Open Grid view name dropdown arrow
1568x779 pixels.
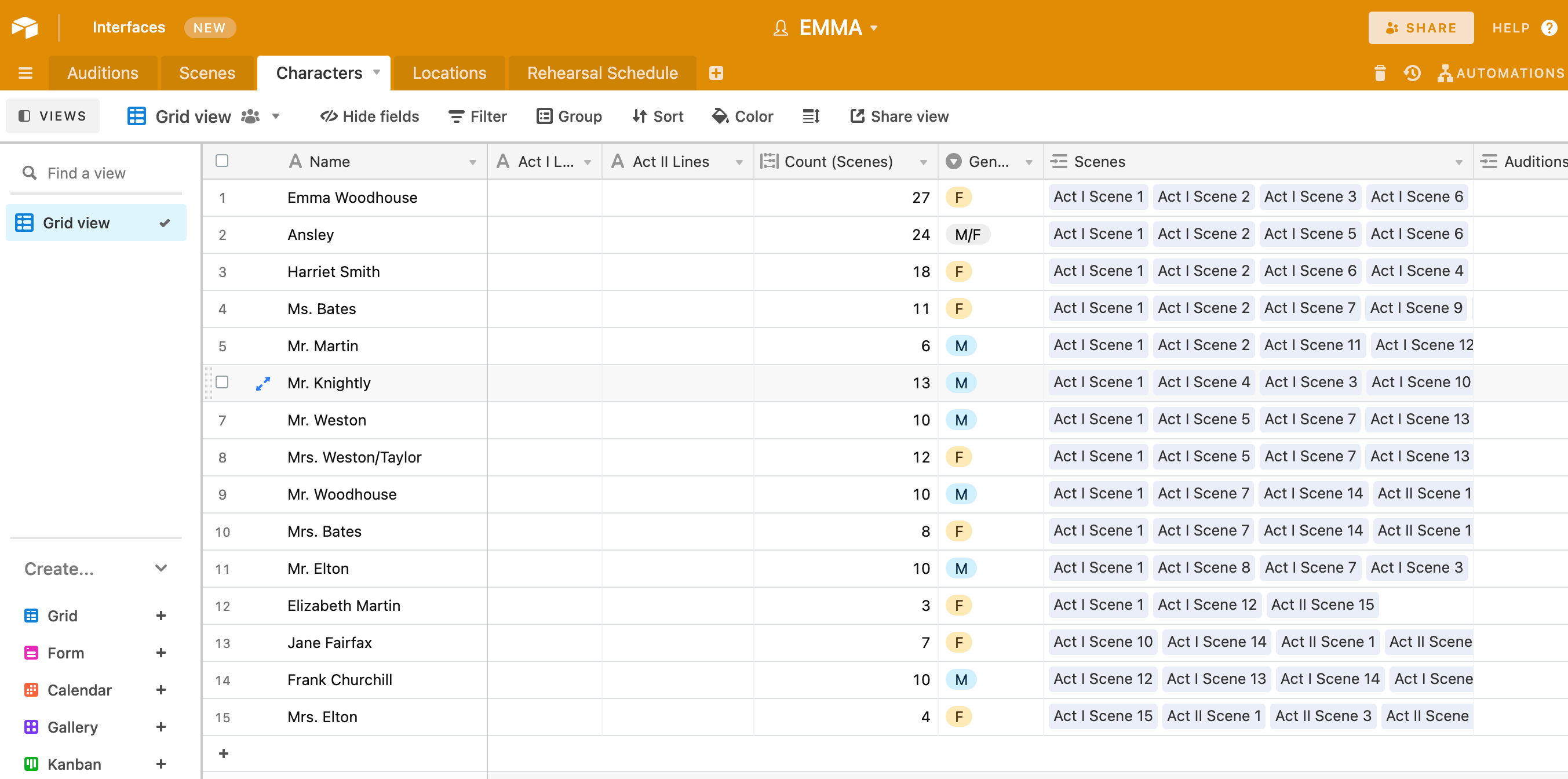276,116
